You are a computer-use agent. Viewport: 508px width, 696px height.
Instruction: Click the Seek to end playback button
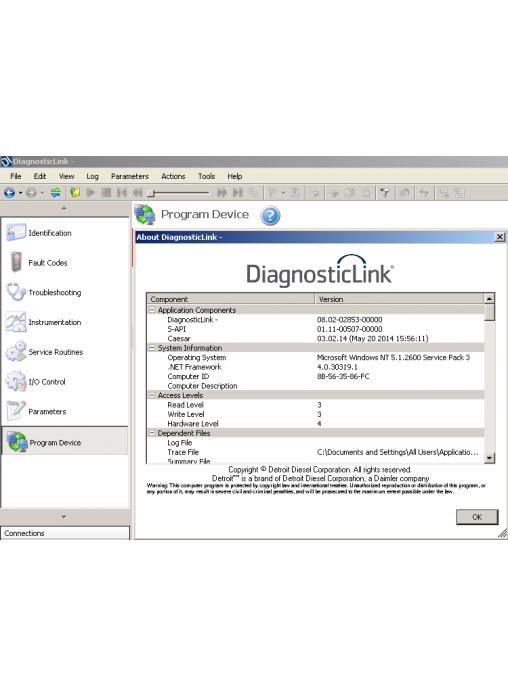(x=238, y=193)
